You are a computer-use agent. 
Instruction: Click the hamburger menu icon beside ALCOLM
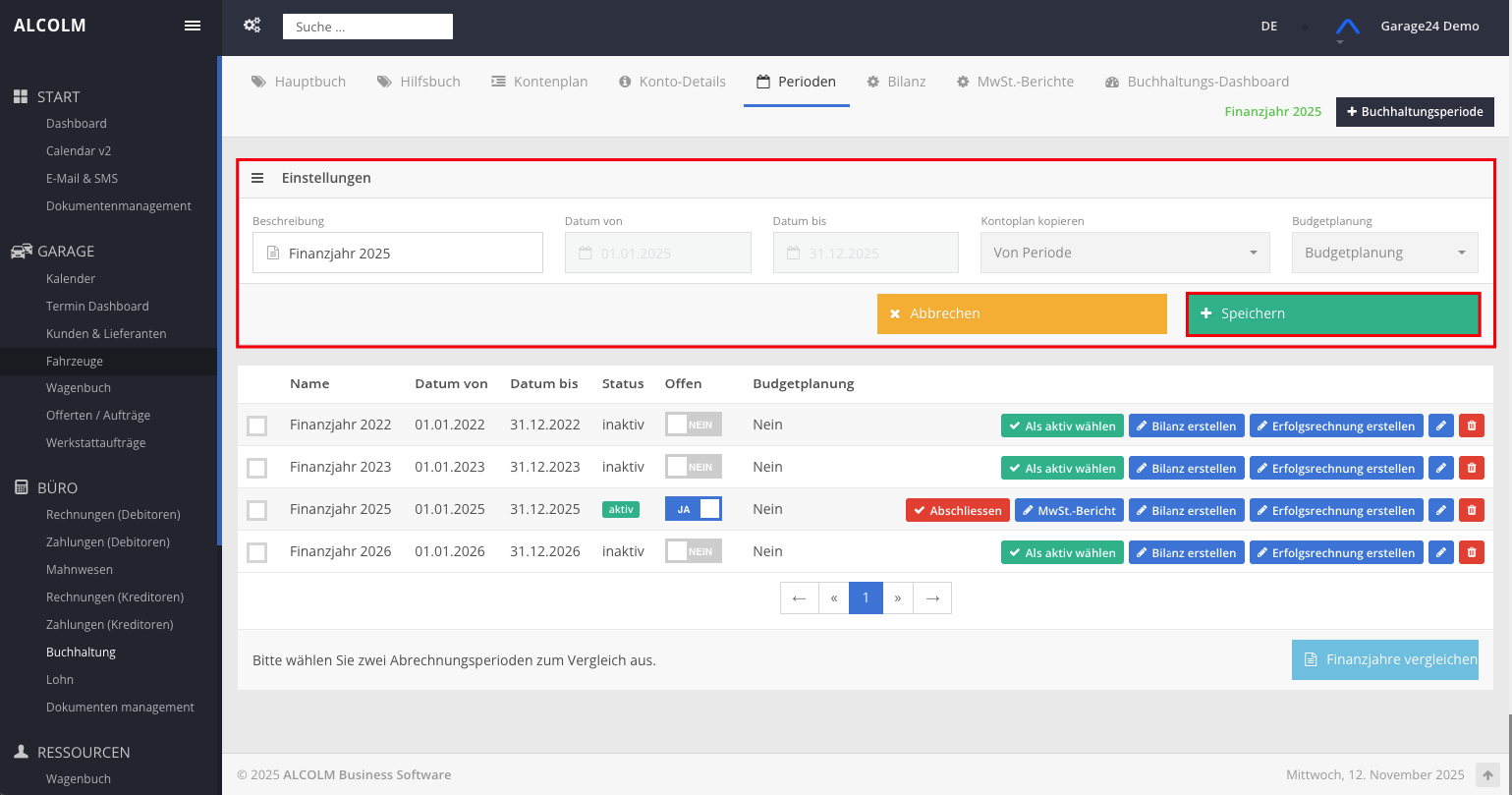(193, 26)
